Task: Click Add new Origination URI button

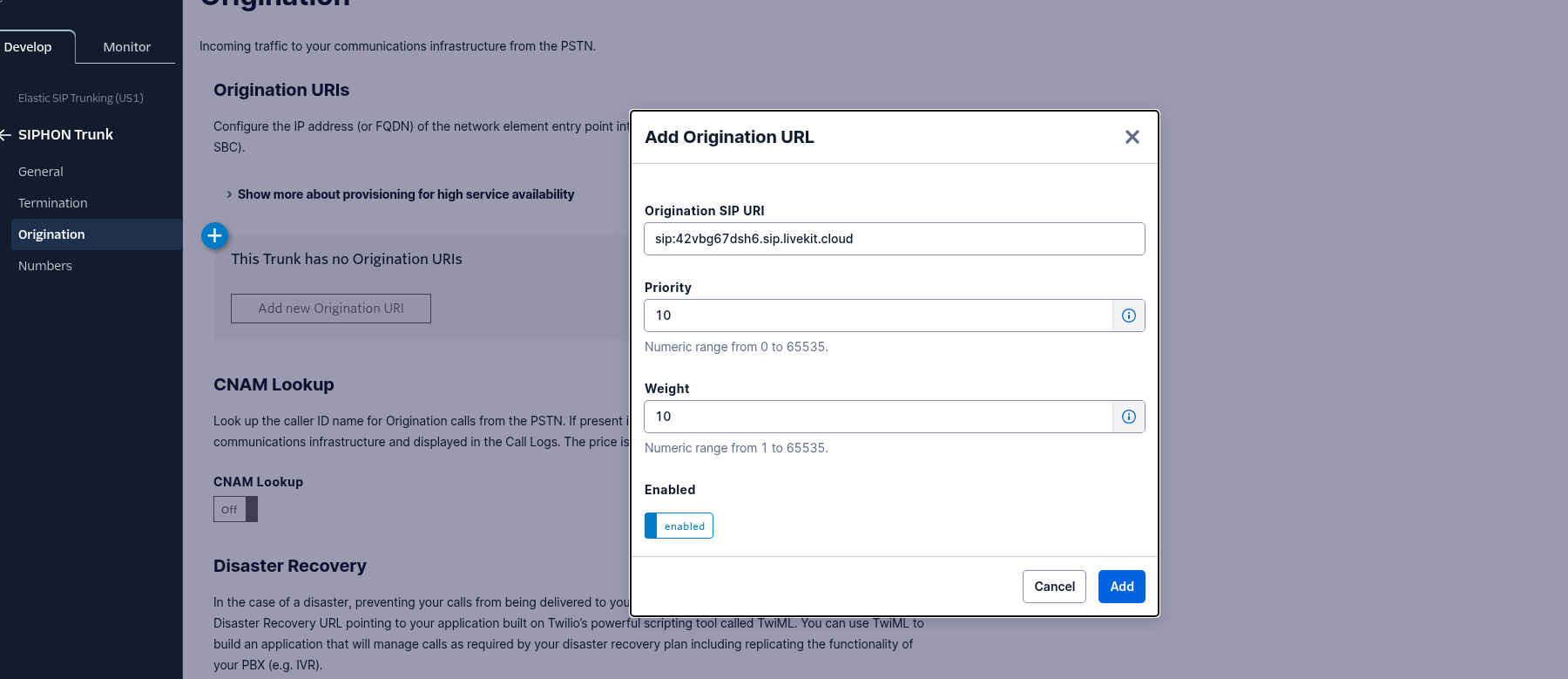Action: point(331,309)
